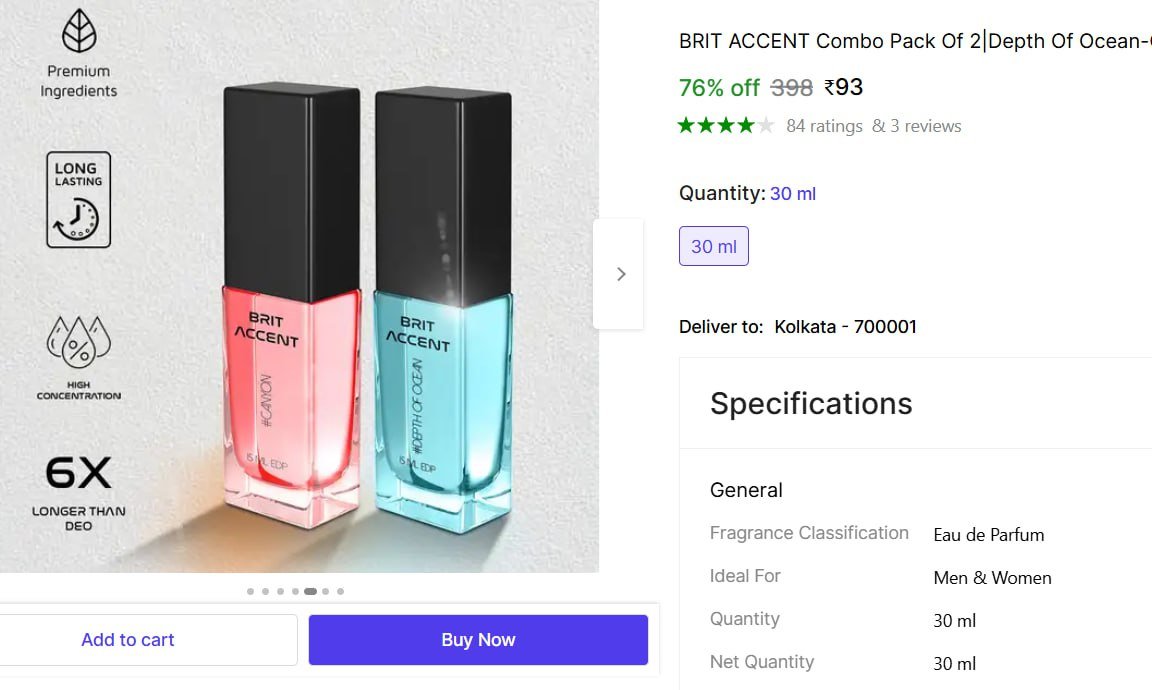The image size is (1152, 690).
Task: Click the active elongated carousel dot
Action: click(x=310, y=591)
